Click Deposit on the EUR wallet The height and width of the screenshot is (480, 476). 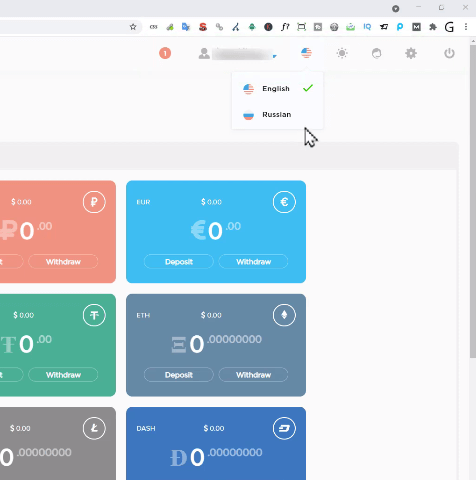pyautogui.click(x=179, y=262)
